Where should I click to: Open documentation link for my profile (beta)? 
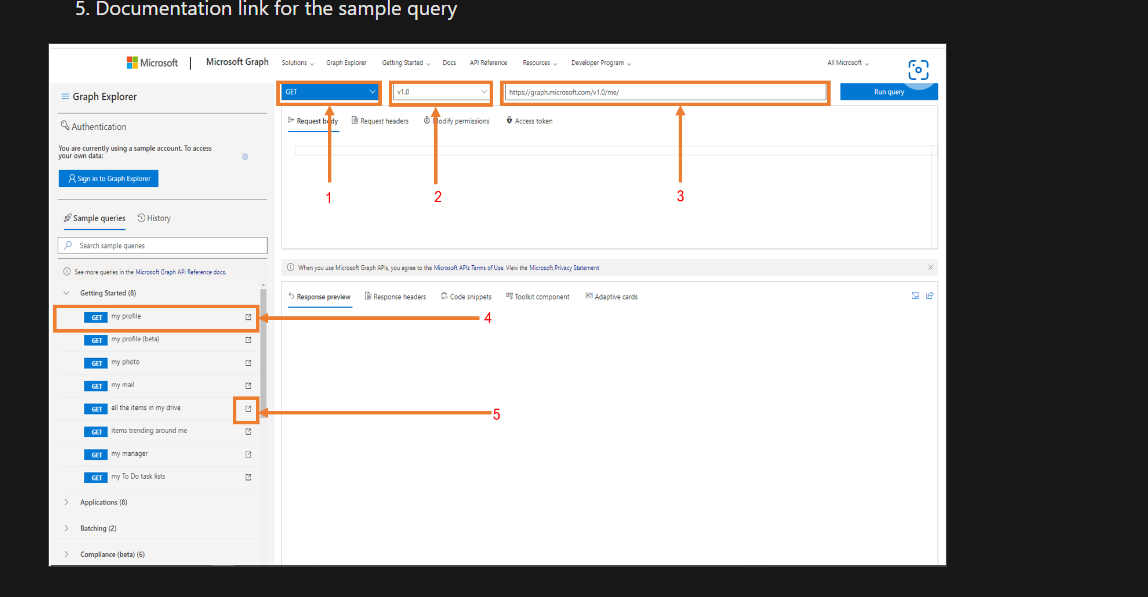pyautogui.click(x=248, y=340)
